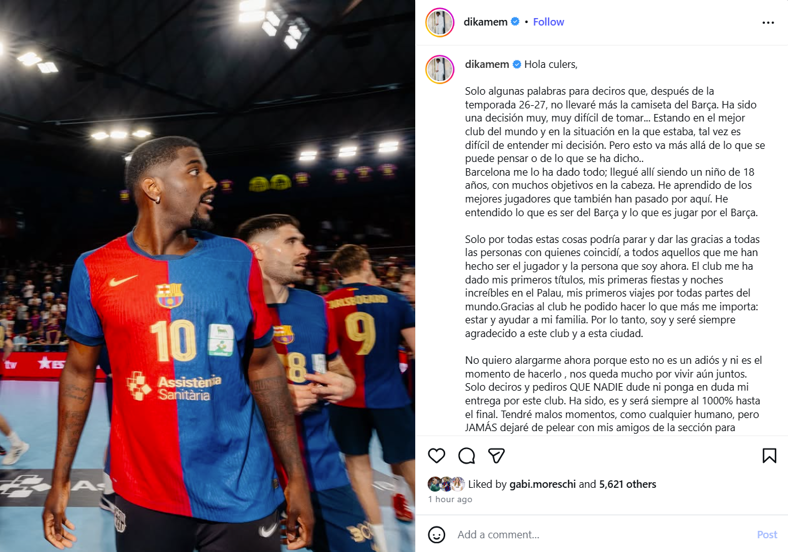Share post using paper plane icon
The width and height of the screenshot is (788, 552).
pos(496,455)
